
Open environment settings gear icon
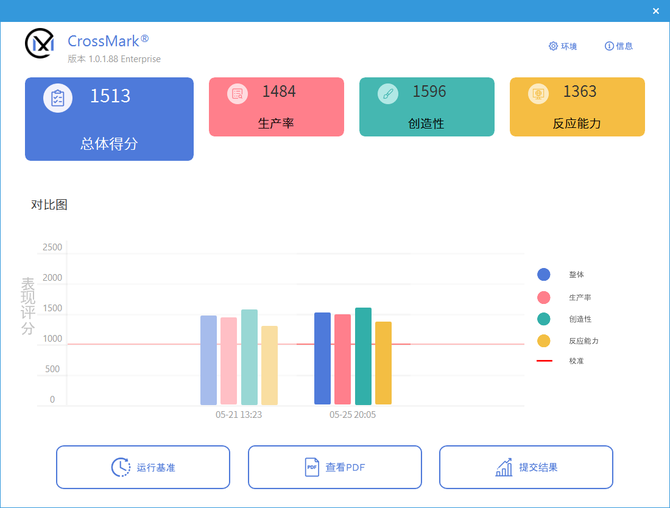click(553, 46)
